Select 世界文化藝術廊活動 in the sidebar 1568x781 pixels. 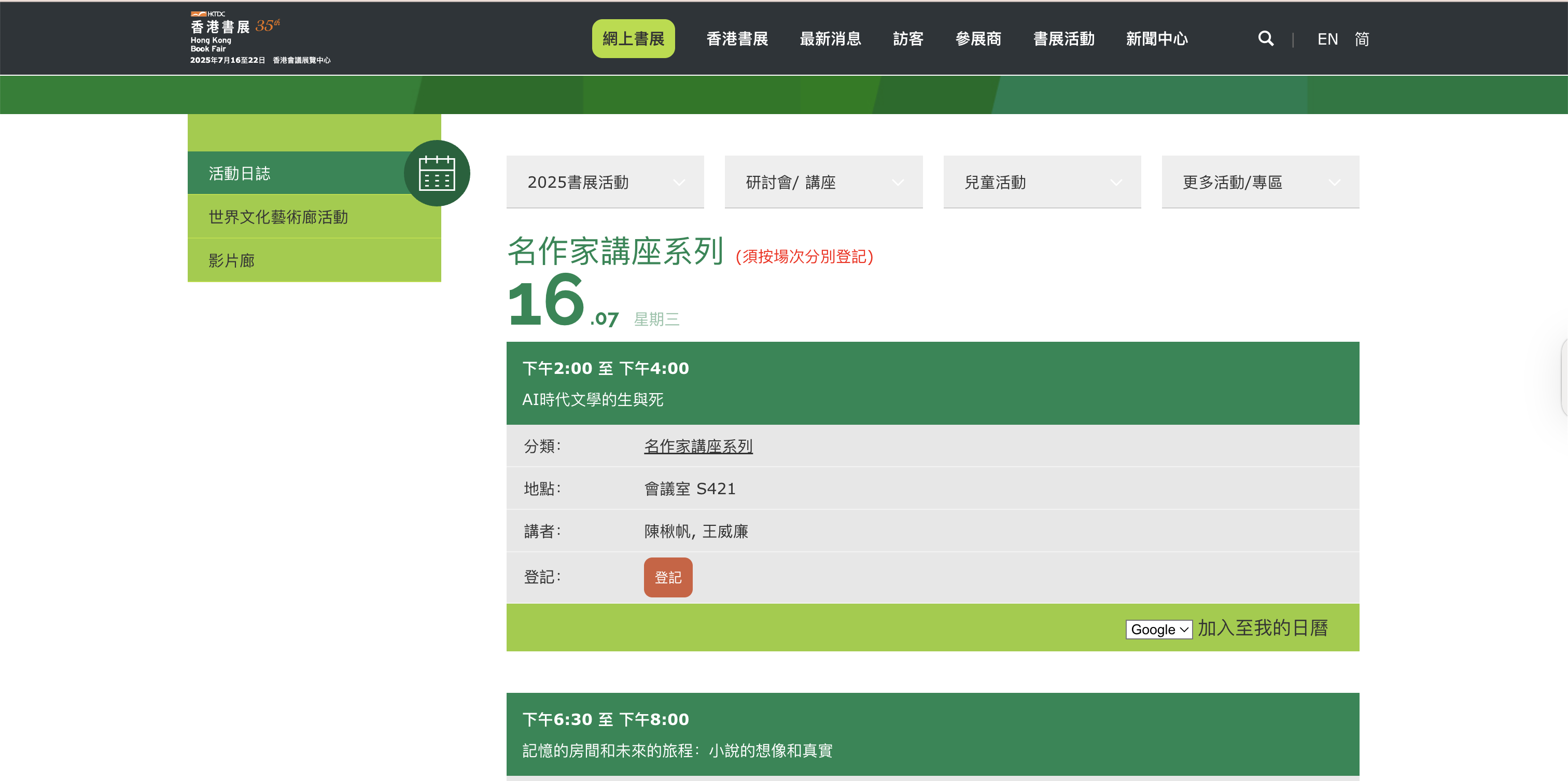(x=278, y=217)
